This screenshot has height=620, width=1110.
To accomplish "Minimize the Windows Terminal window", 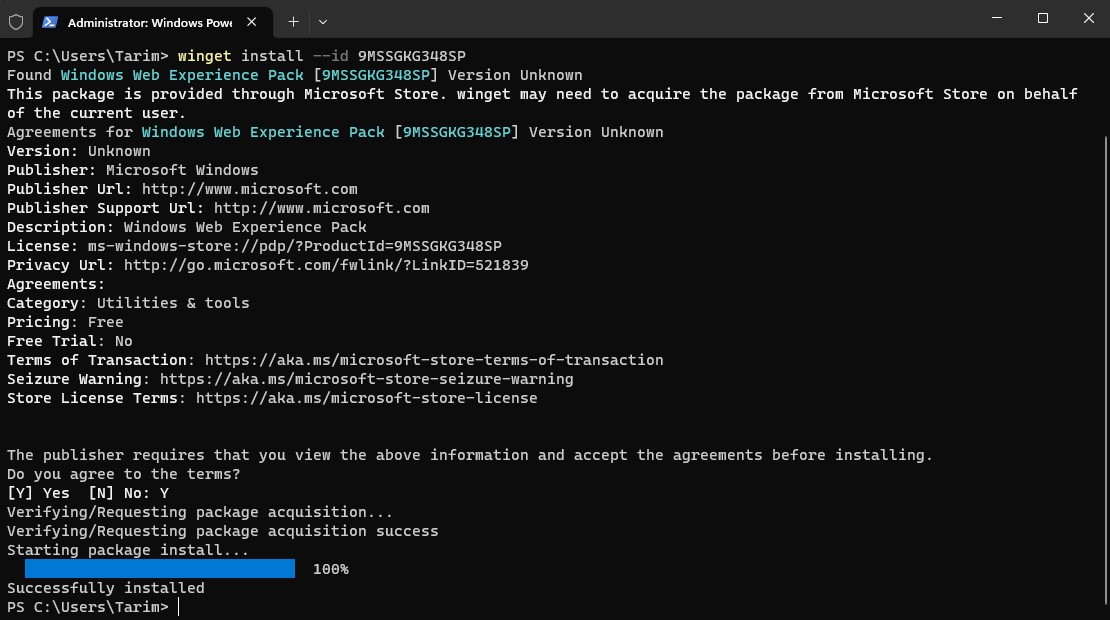I will (996, 18).
